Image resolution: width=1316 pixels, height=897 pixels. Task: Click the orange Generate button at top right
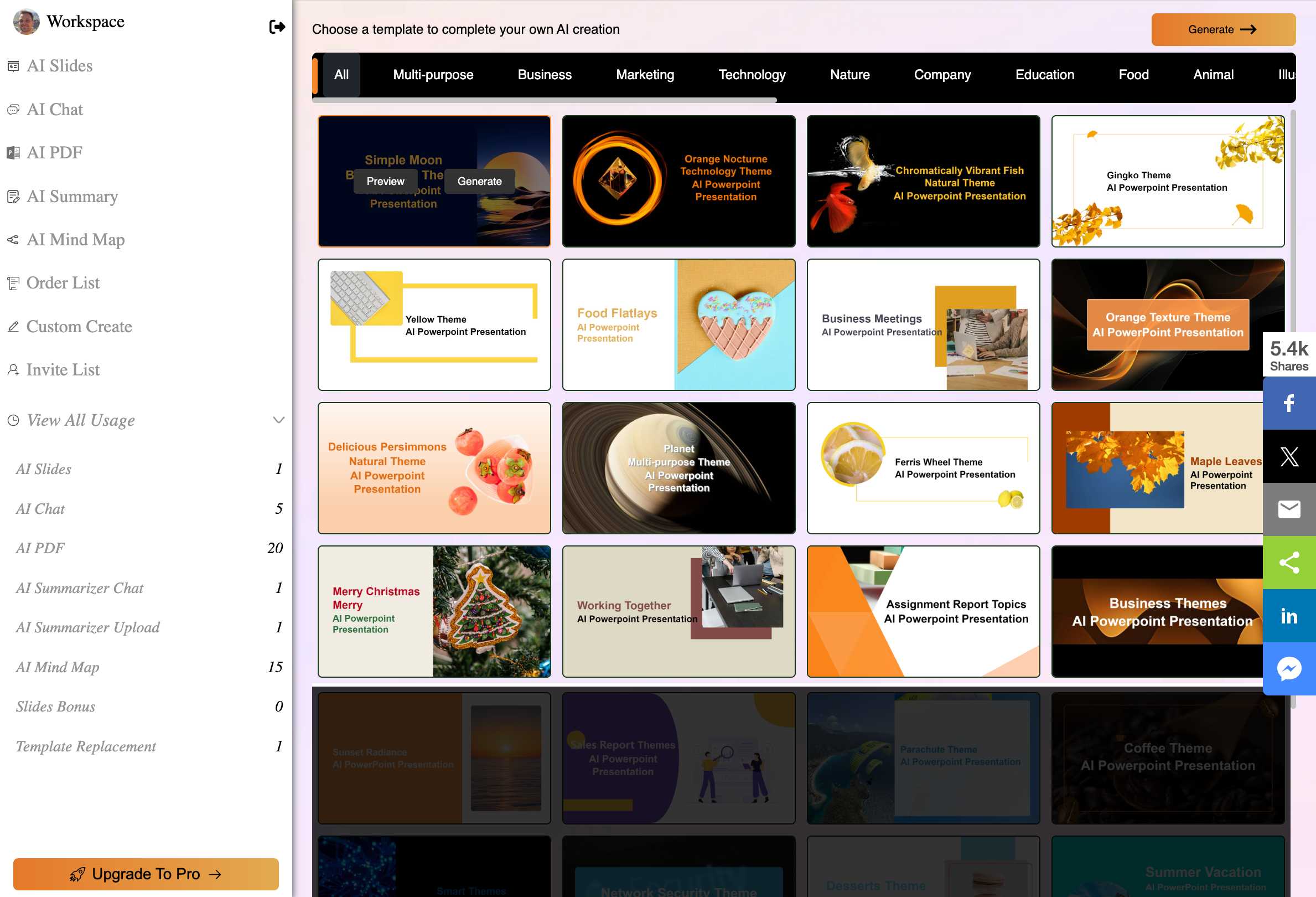tap(1223, 29)
